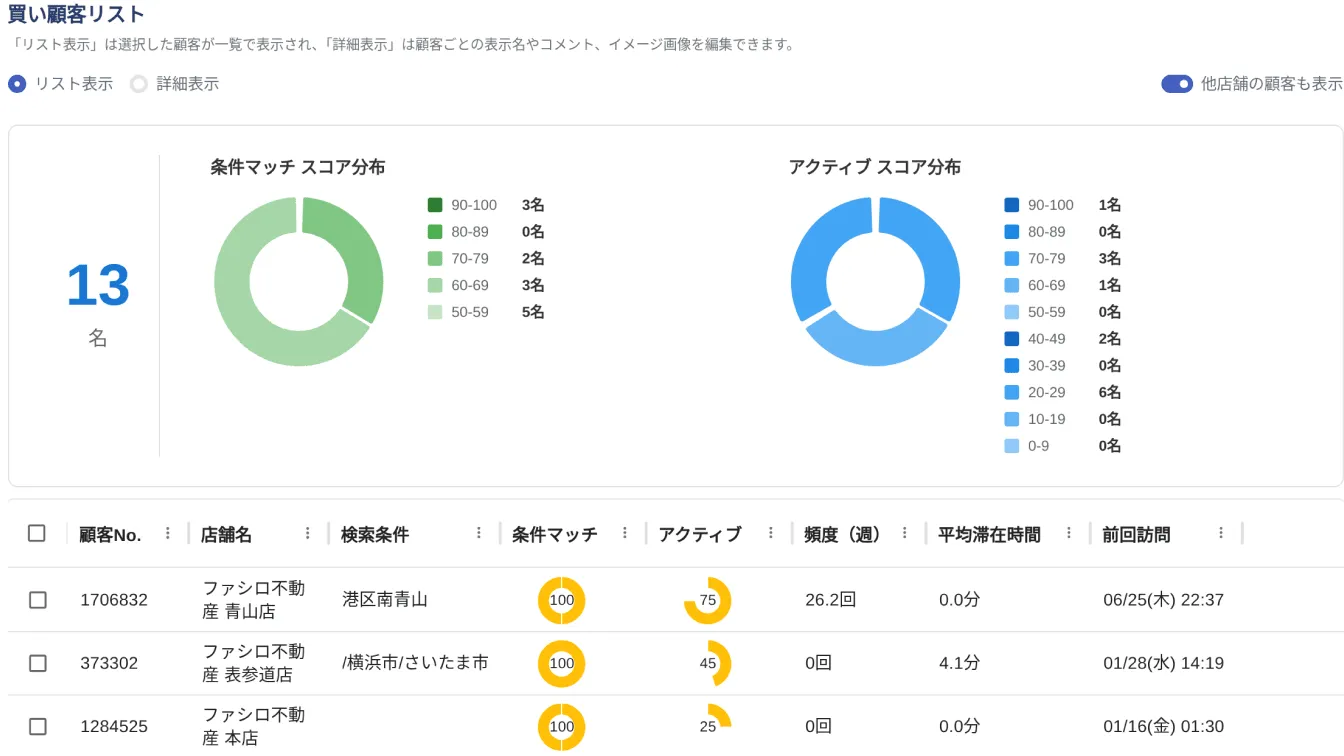Open the 顧客No. column menu icon
1344x756 pixels.
pos(168,533)
